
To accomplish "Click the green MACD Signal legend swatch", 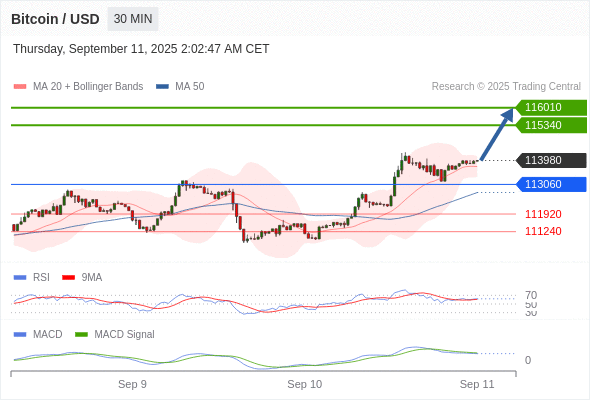I will tap(81, 335).
